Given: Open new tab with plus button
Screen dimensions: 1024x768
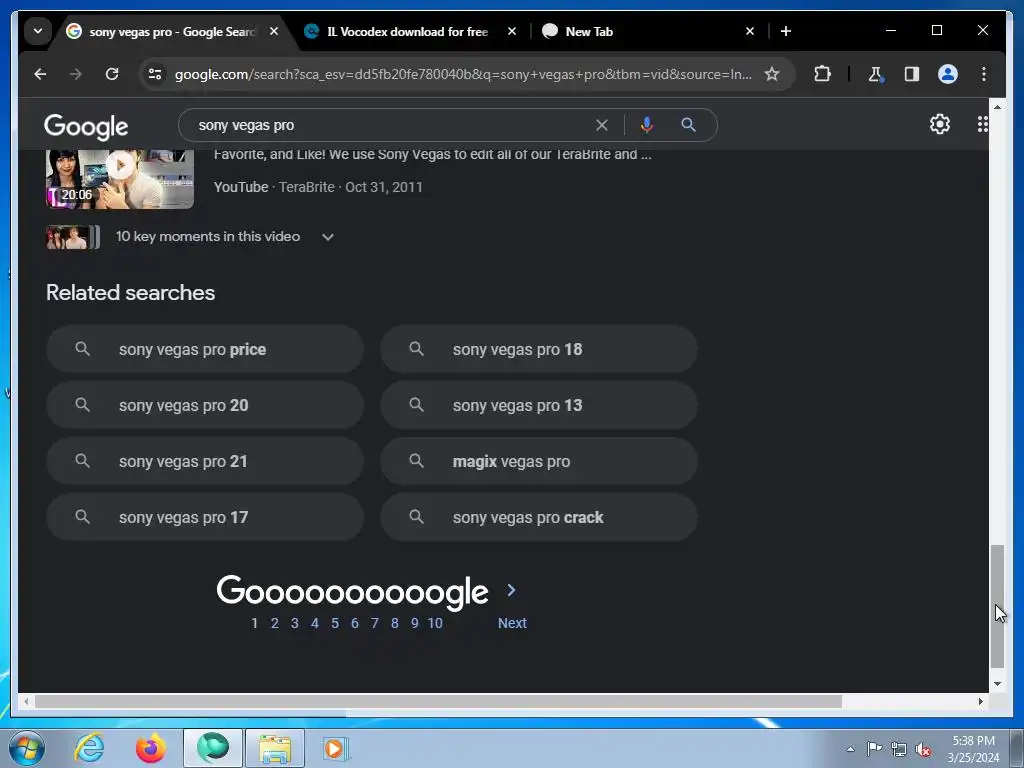Looking at the screenshot, I should point(786,31).
